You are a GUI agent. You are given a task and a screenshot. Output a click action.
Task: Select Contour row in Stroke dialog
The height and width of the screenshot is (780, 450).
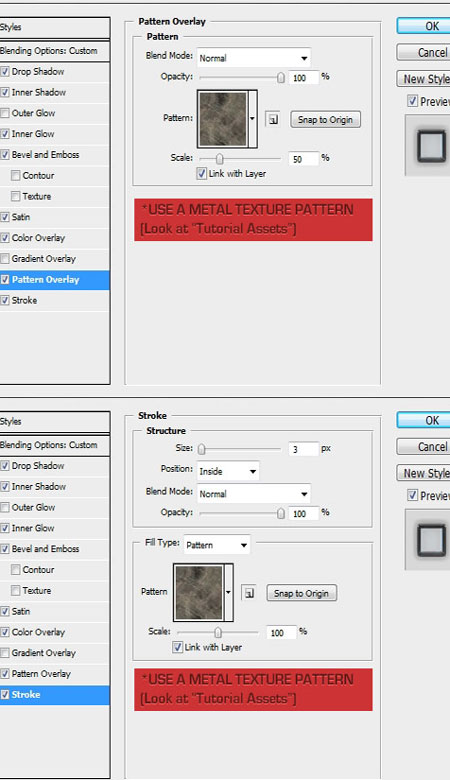54,570
